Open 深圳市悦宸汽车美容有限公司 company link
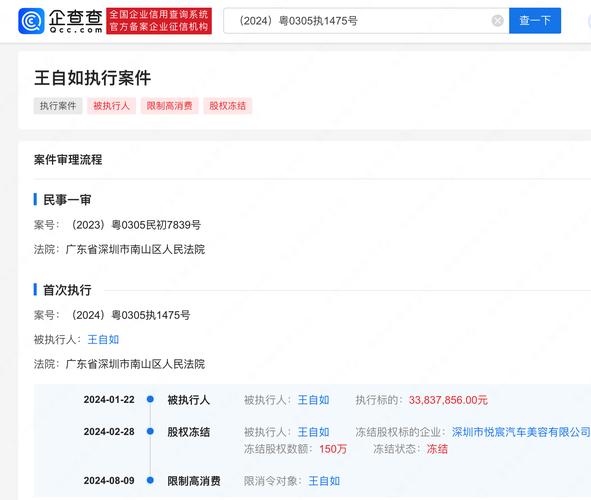Screen dimensions: 591x500 [521, 432]
